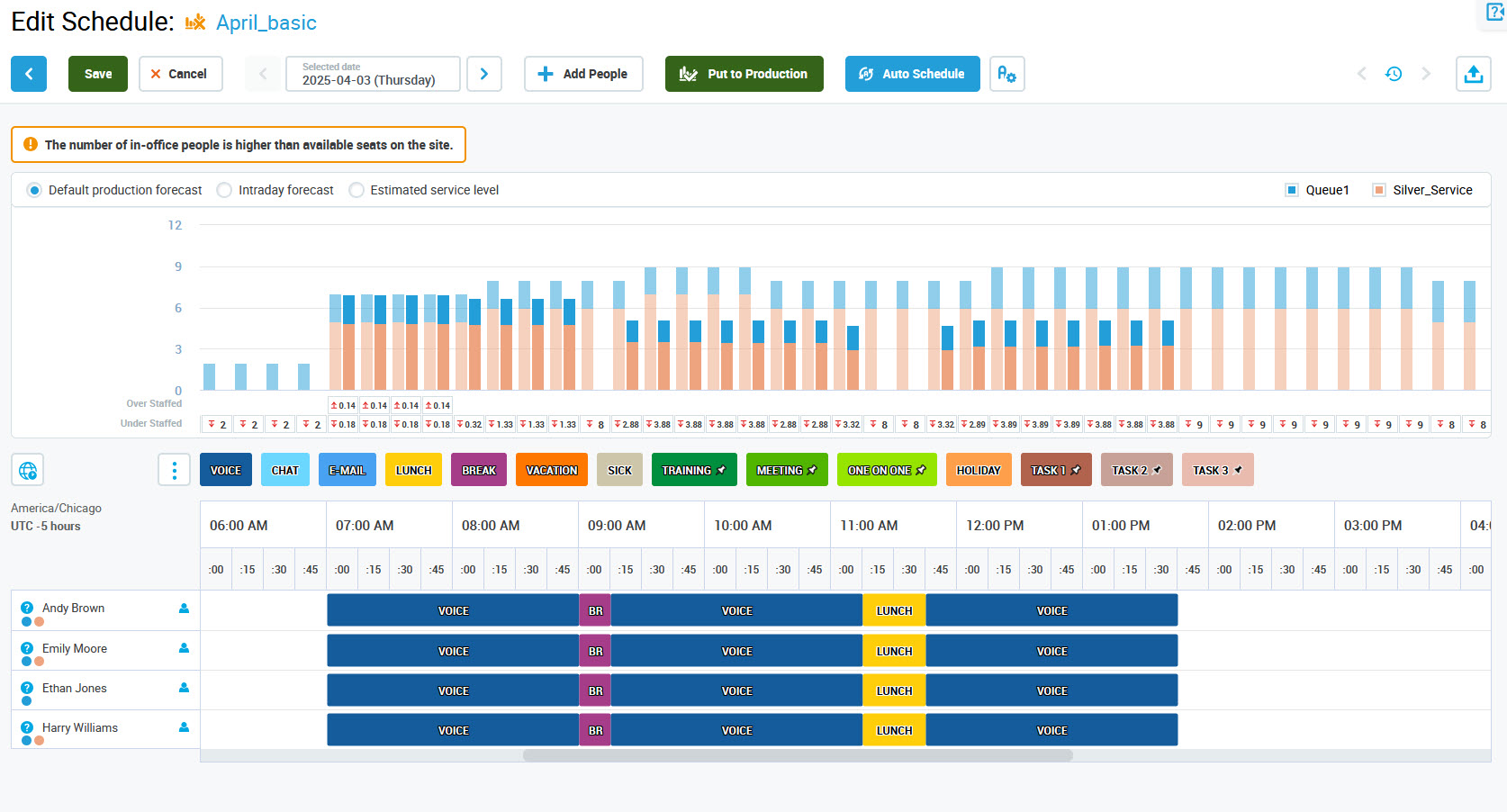Select Default production forecast radio button
The width and height of the screenshot is (1507, 812).
tap(34, 190)
